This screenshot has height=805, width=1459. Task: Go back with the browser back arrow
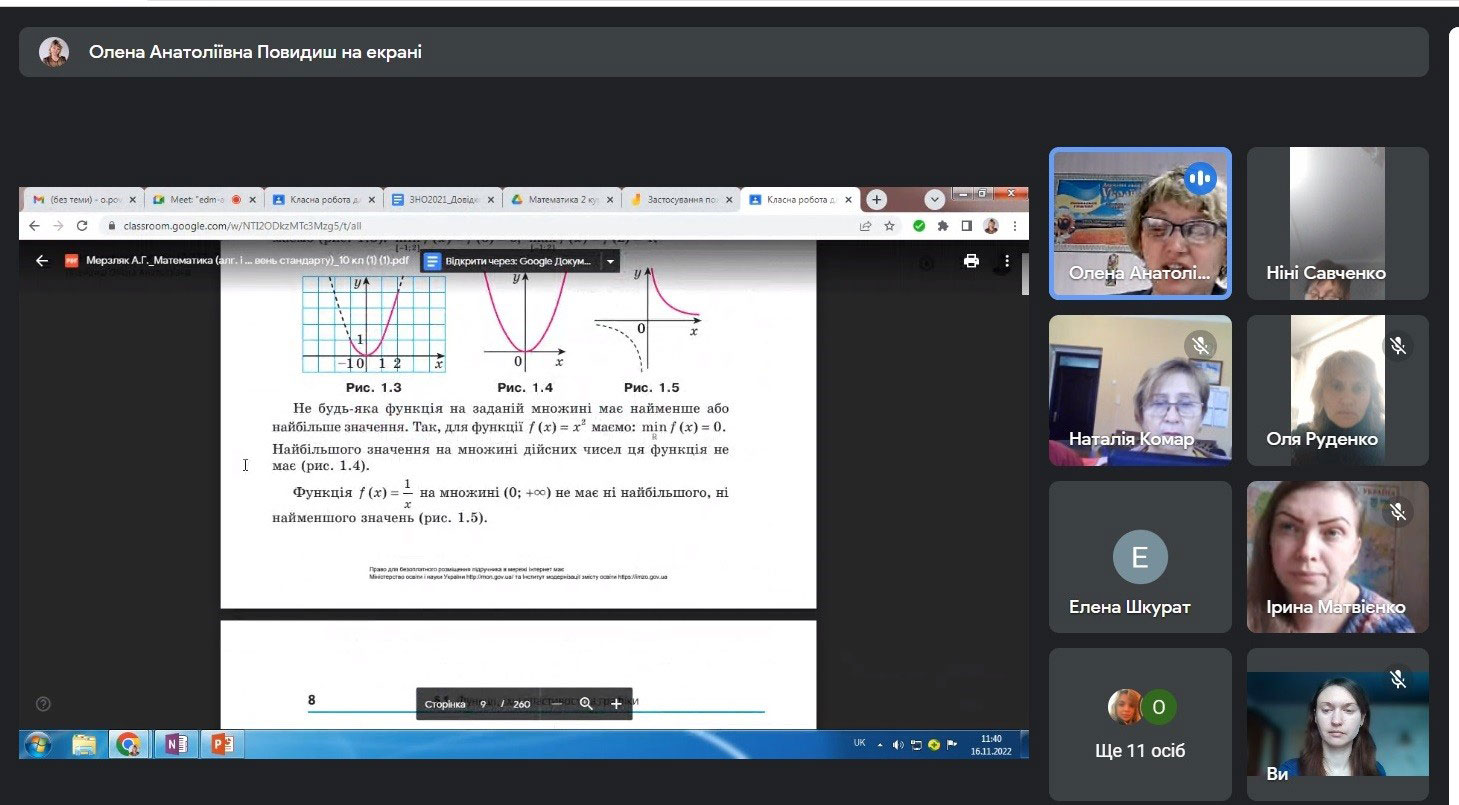click(x=34, y=226)
